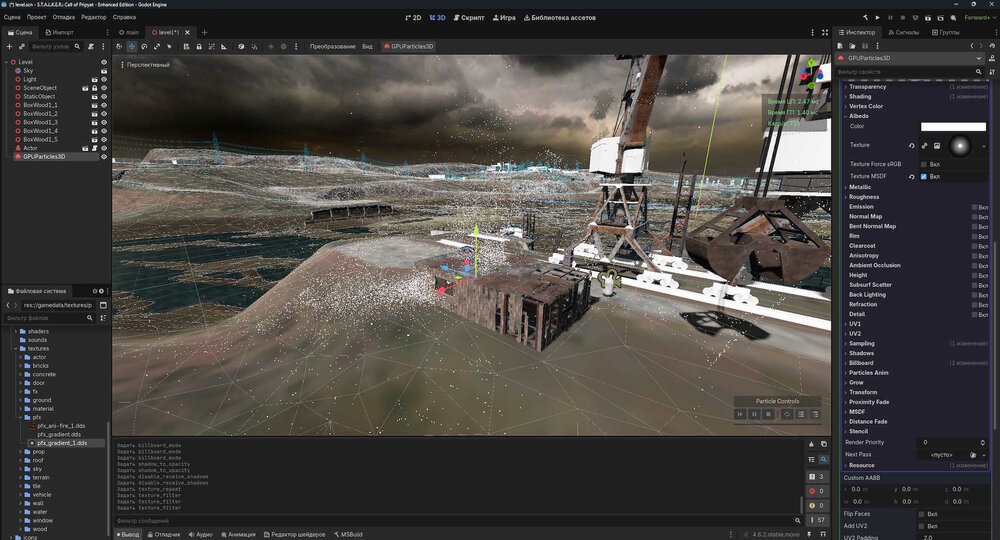
Task: Switch to the Скрипт workspace
Action: 469,18
